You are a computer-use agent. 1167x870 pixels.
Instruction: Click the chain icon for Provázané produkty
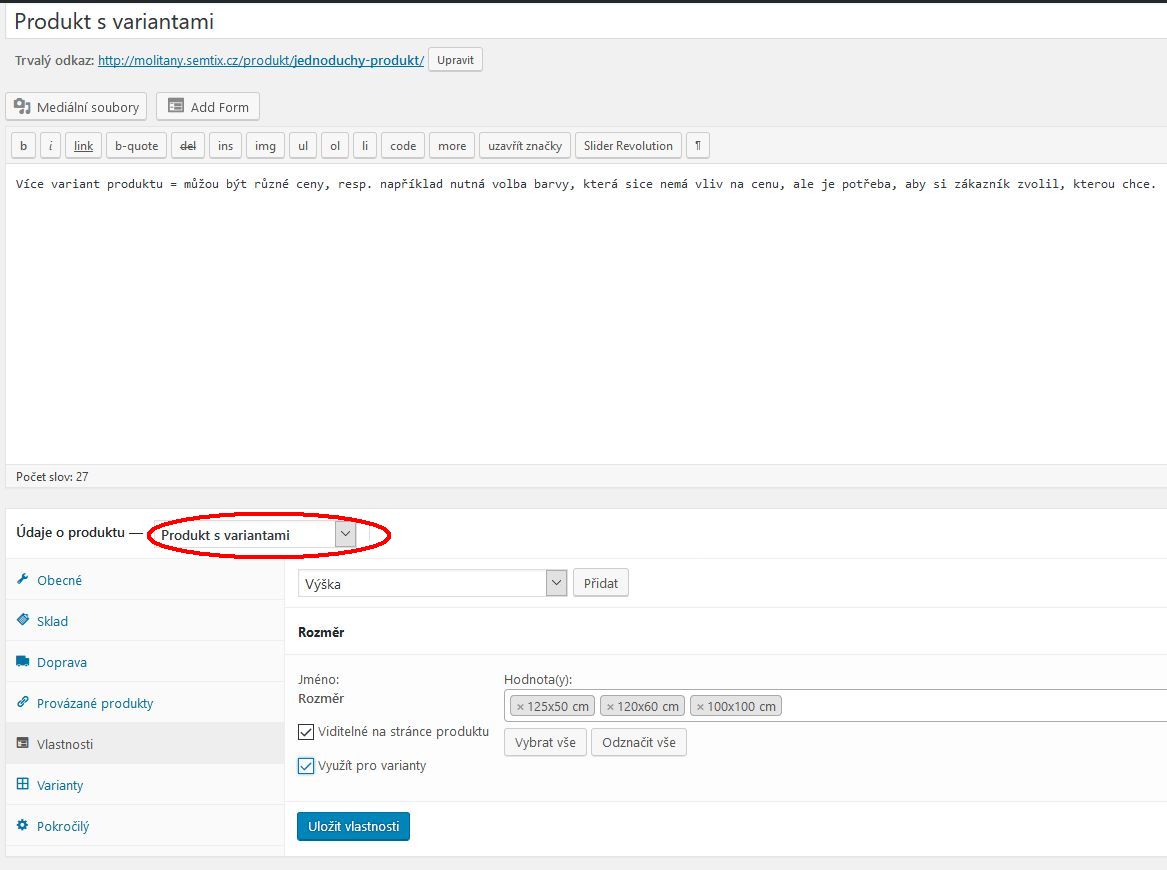tap(23, 703)
